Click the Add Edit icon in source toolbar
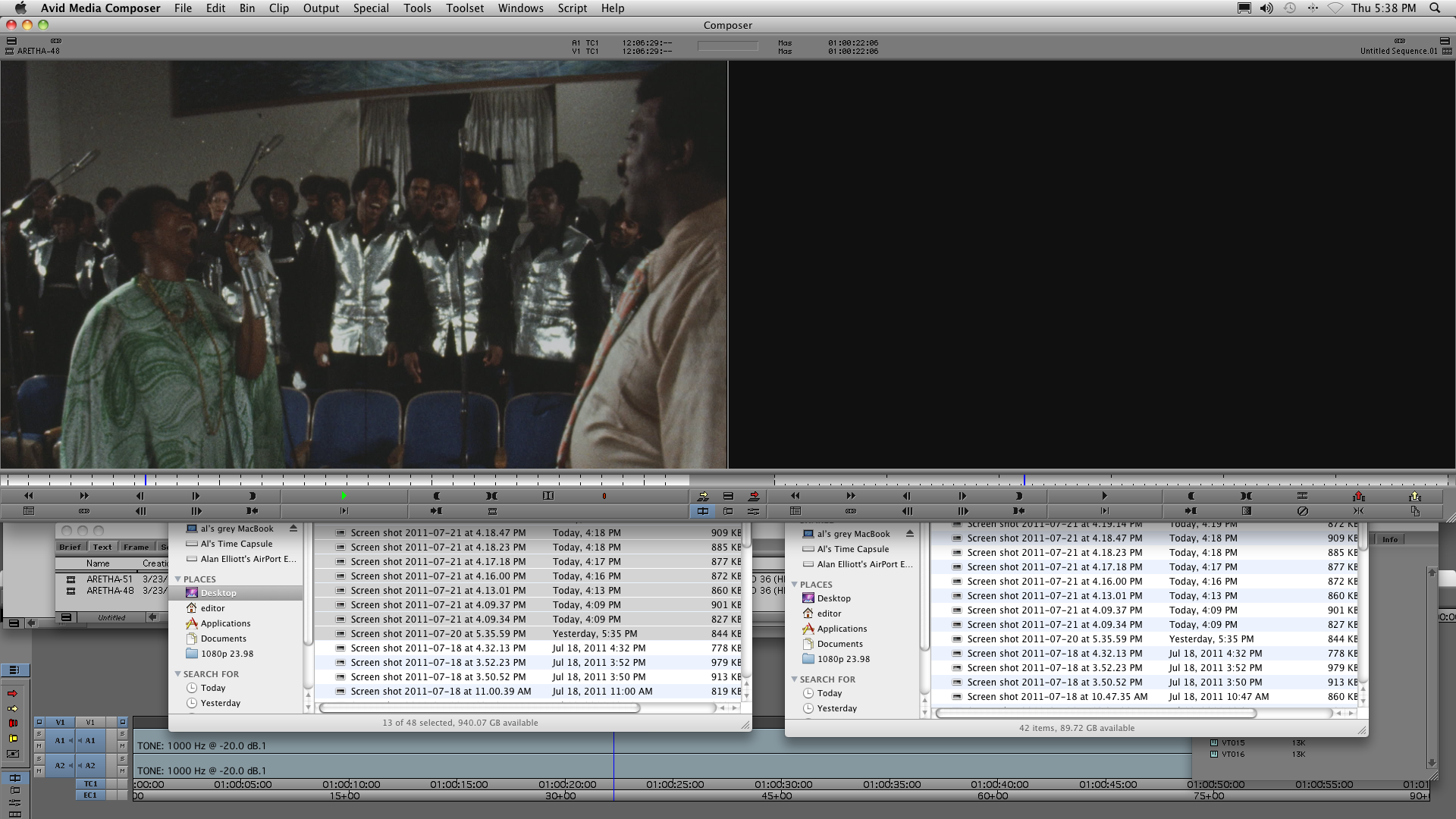1456x819 pixels. pyautogui.click(x=548, y=496)
